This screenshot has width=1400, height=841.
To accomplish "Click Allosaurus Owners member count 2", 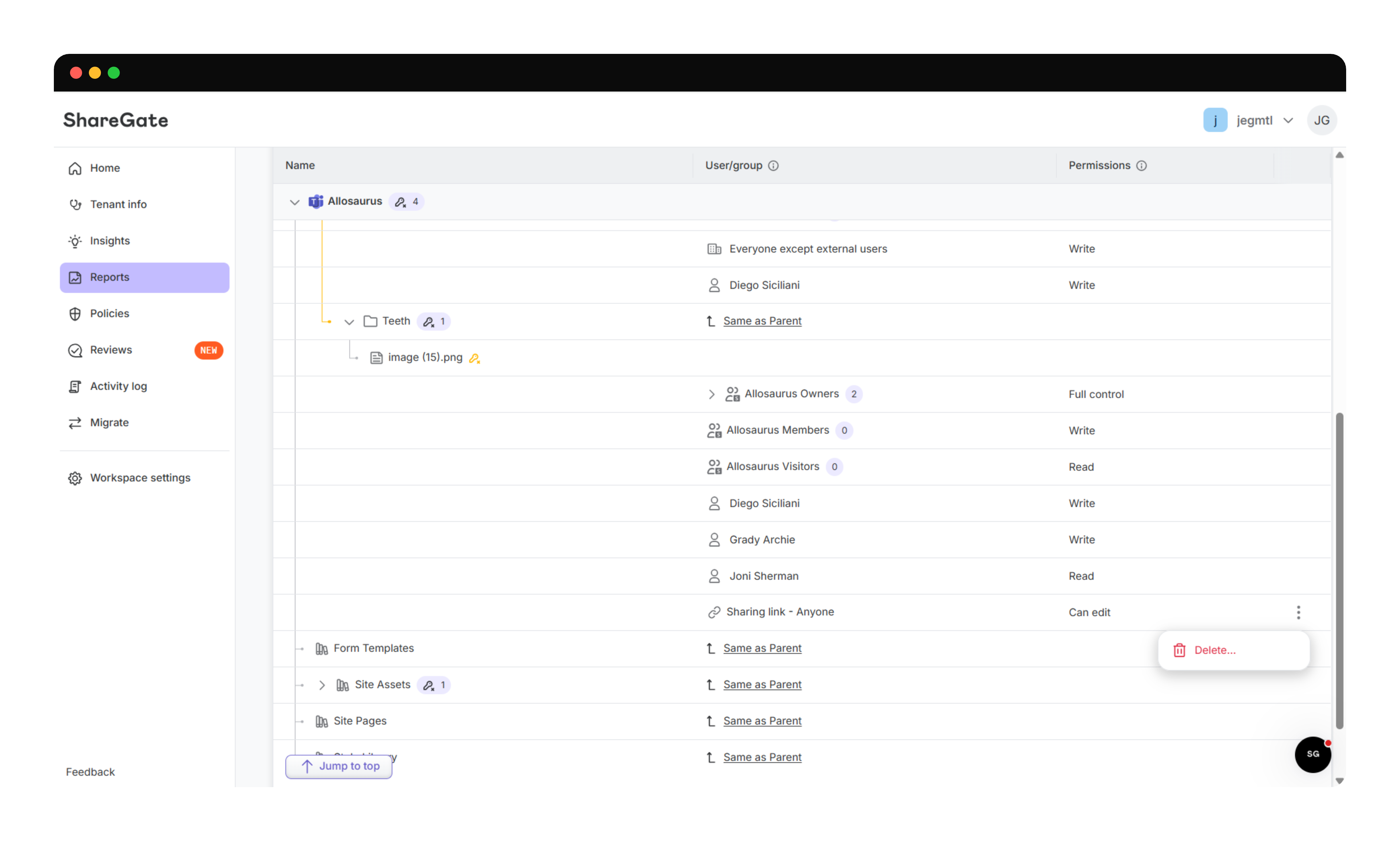I will (x=853, y=394).
